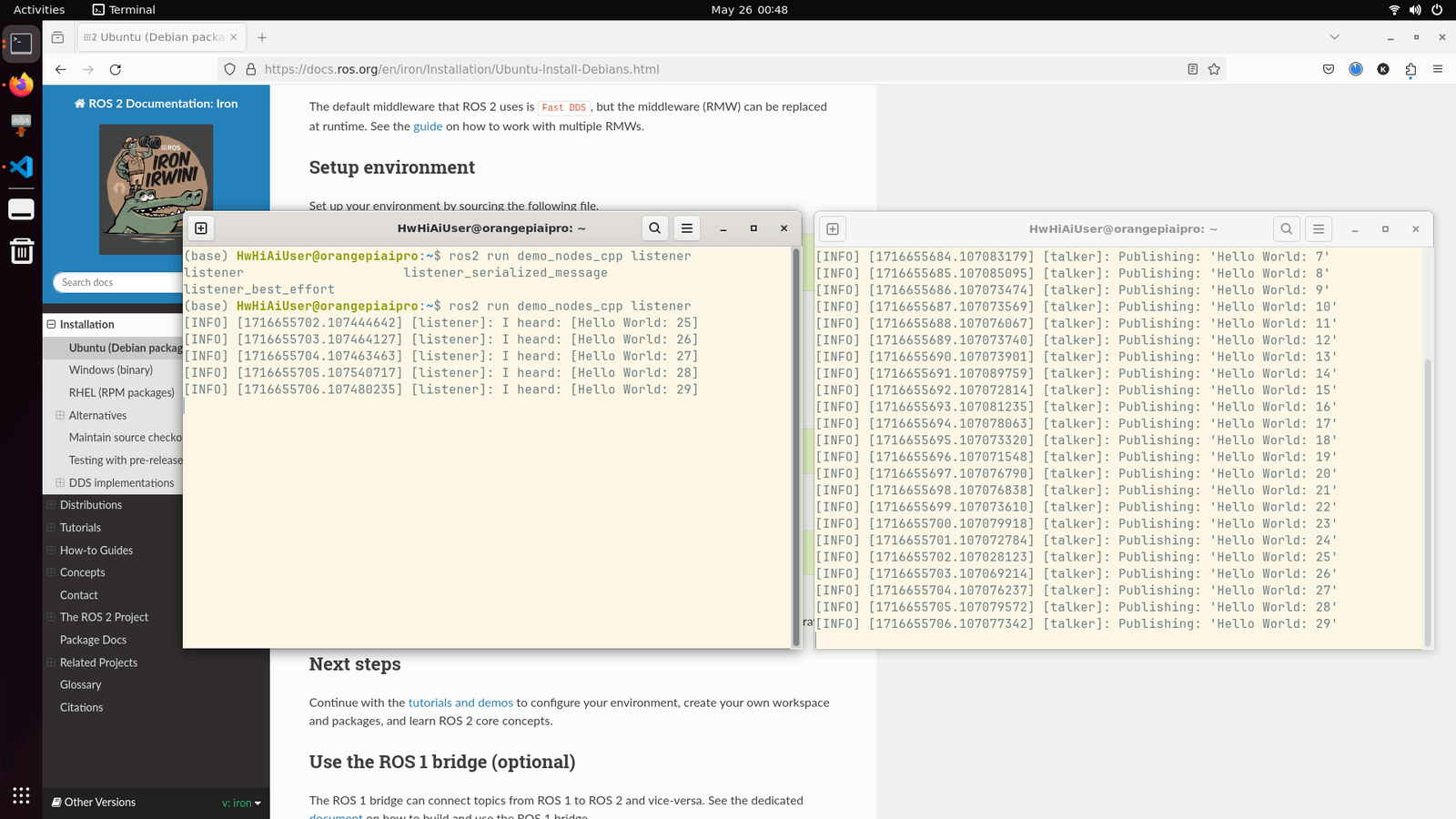Open new tab in talker terminal window

(x=833, y=229)
